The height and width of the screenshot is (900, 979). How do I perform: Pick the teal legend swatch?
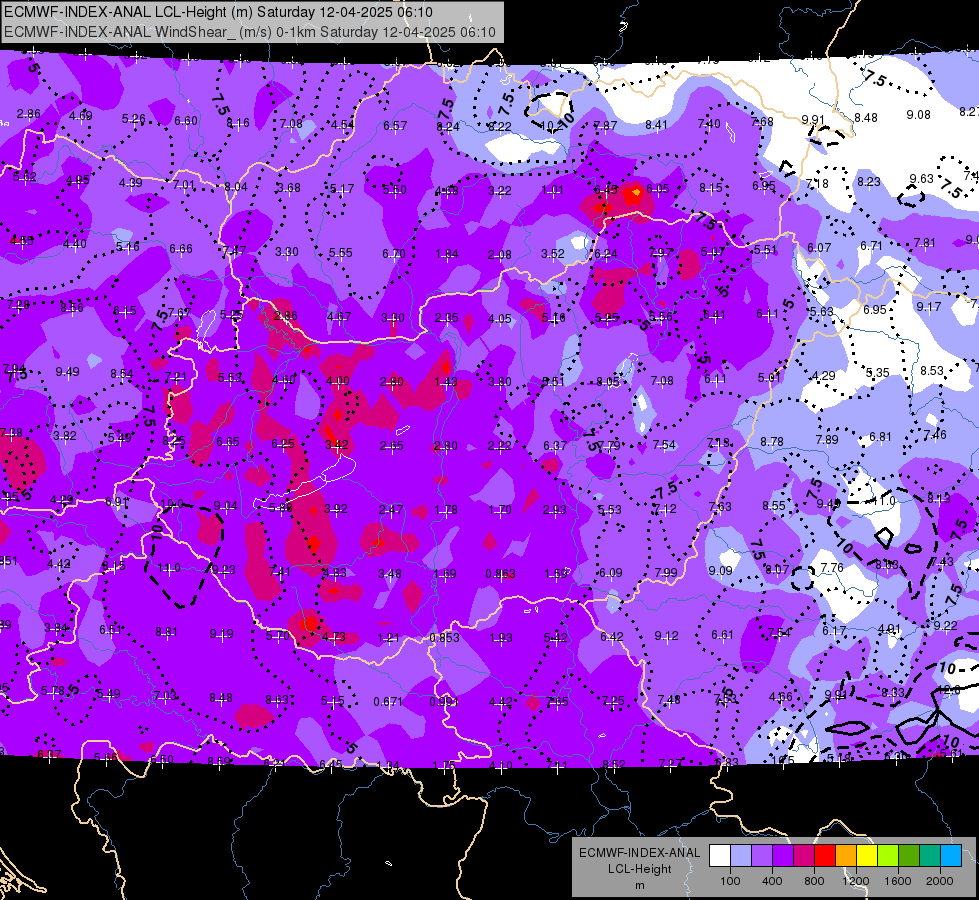[930, 855]
